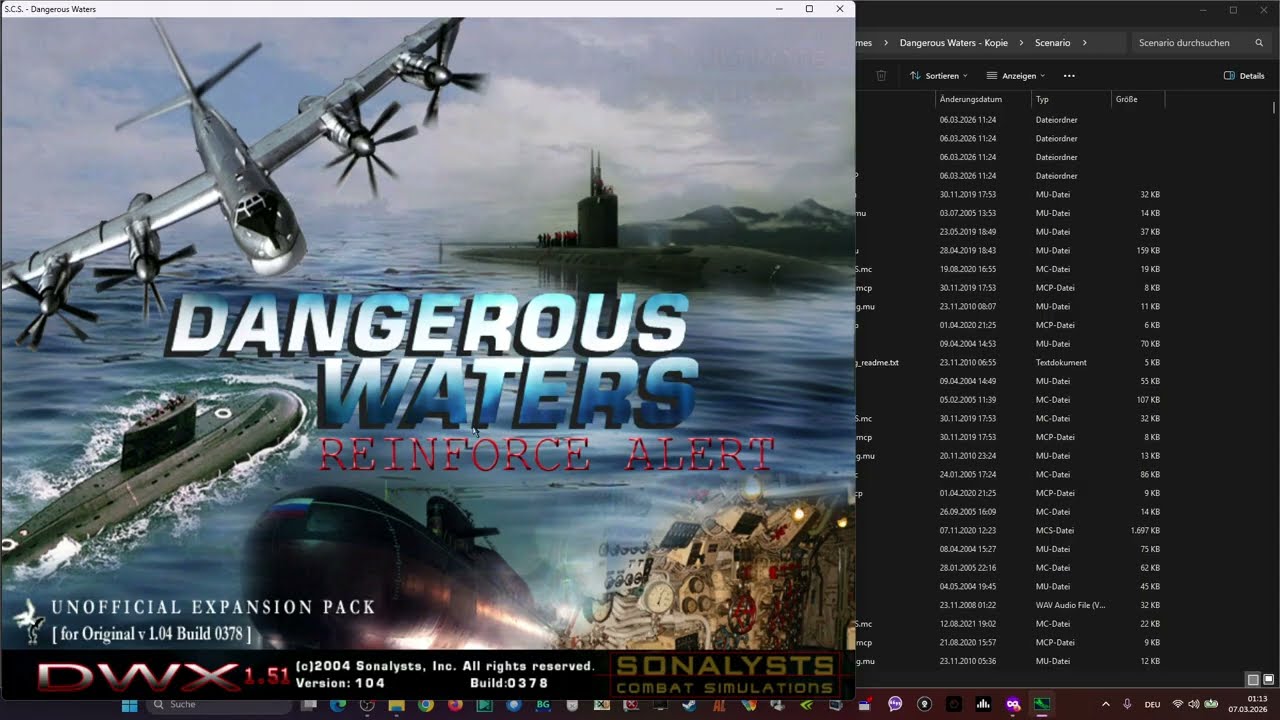Sort by the Größe column header
Image resolution: width=1280 pixels, height=720 pixels.
(1138, 99)
